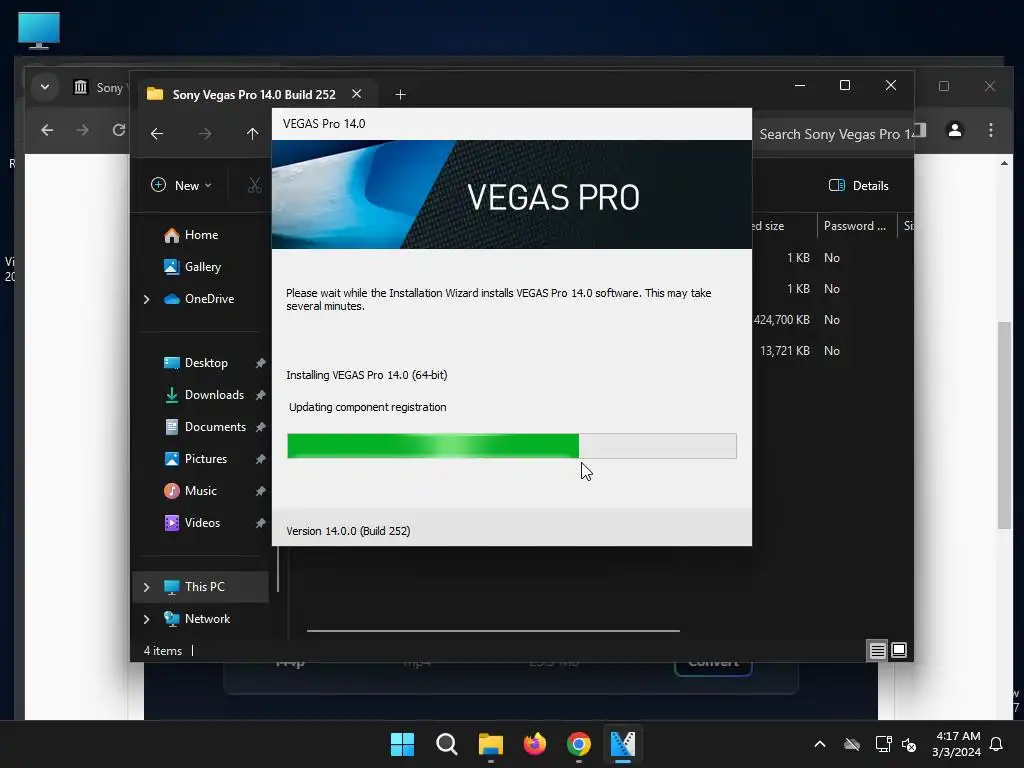Open the Windows Start menu

(402, 744)
